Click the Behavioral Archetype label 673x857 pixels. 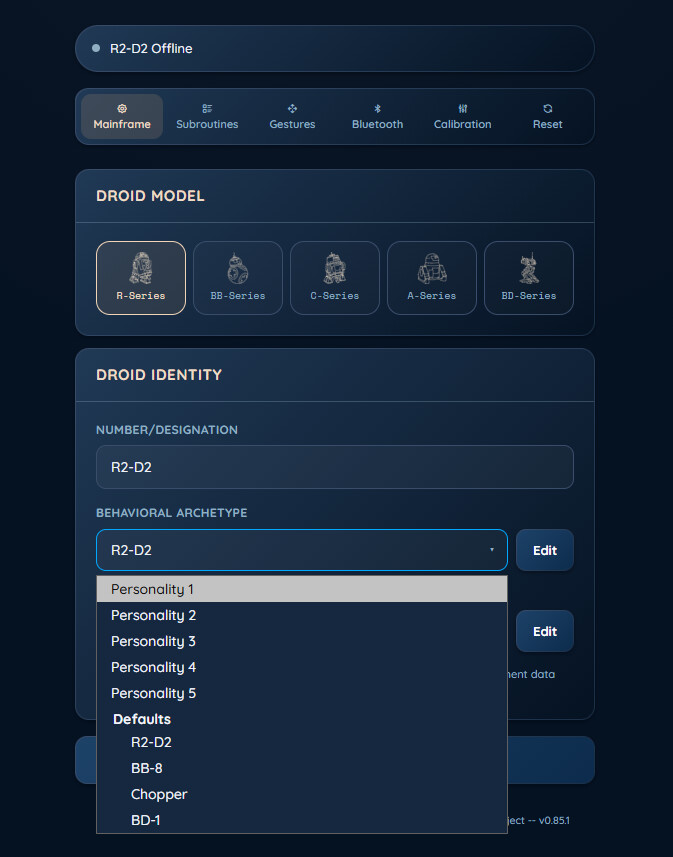[172, 513]
